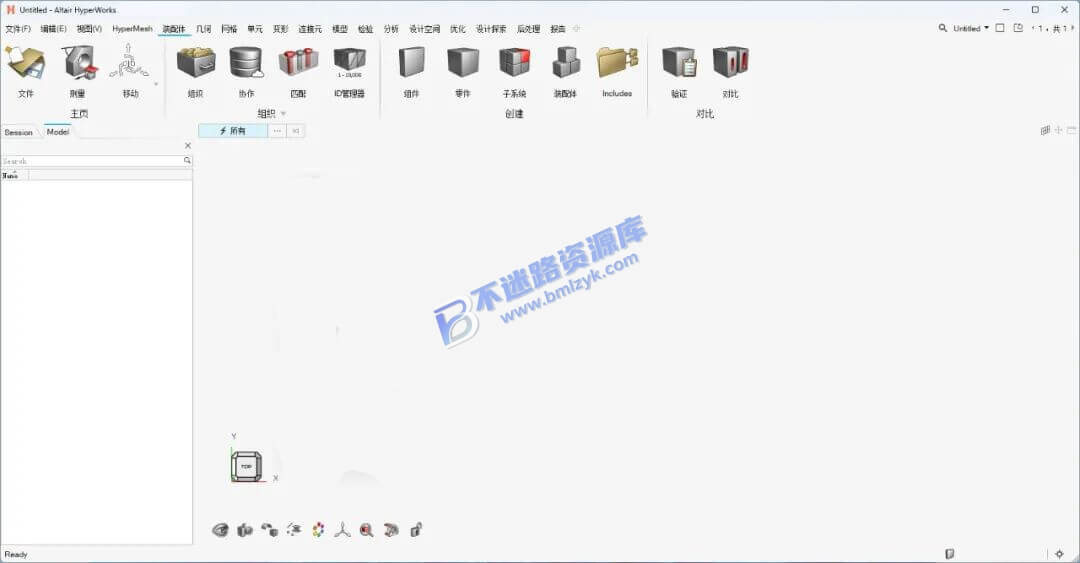Image resolution: width=1080 pixels, height=563 pixels.
Task: Click the eye visibility icon in view toolbar
Action: pyautogui.click(x=220, y=530)
